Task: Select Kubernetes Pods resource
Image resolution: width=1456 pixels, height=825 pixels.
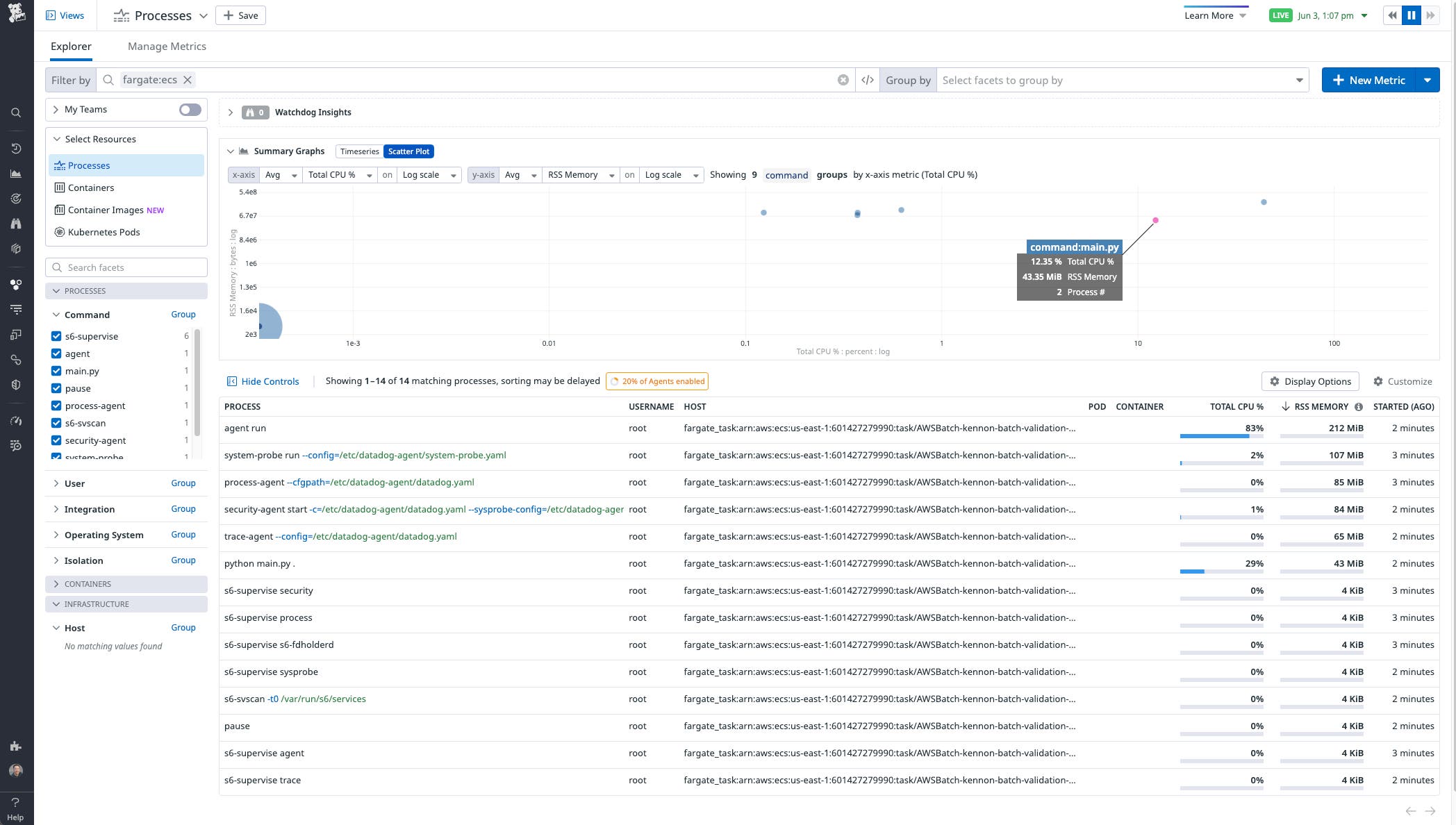Action: [x=103, y=232]
